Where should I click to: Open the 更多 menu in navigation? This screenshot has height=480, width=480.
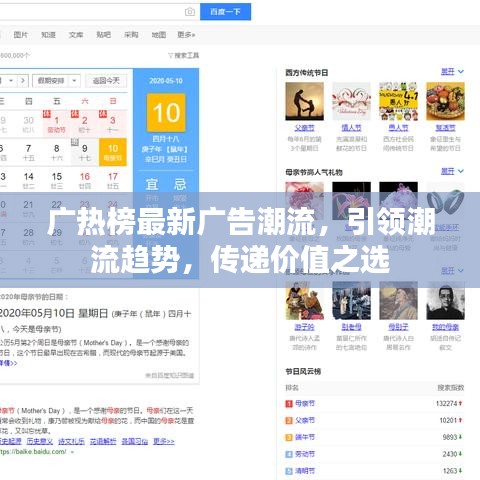pos(186,35)
